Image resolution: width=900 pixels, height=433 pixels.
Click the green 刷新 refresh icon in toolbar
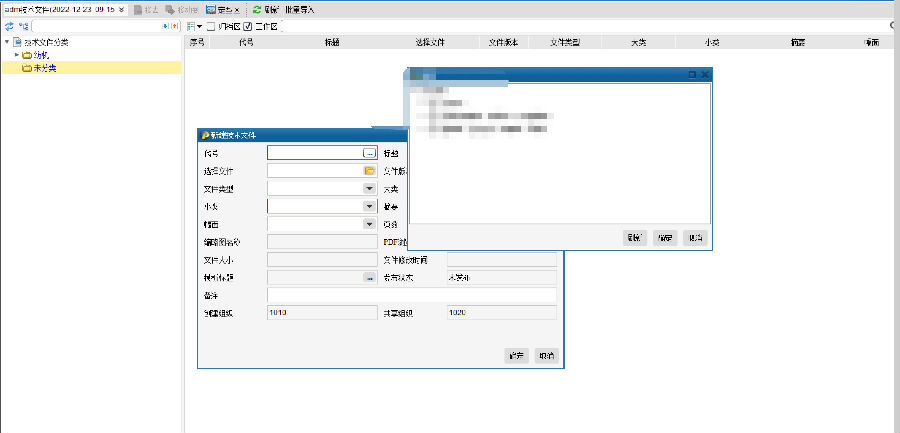(x=257, y=10)
